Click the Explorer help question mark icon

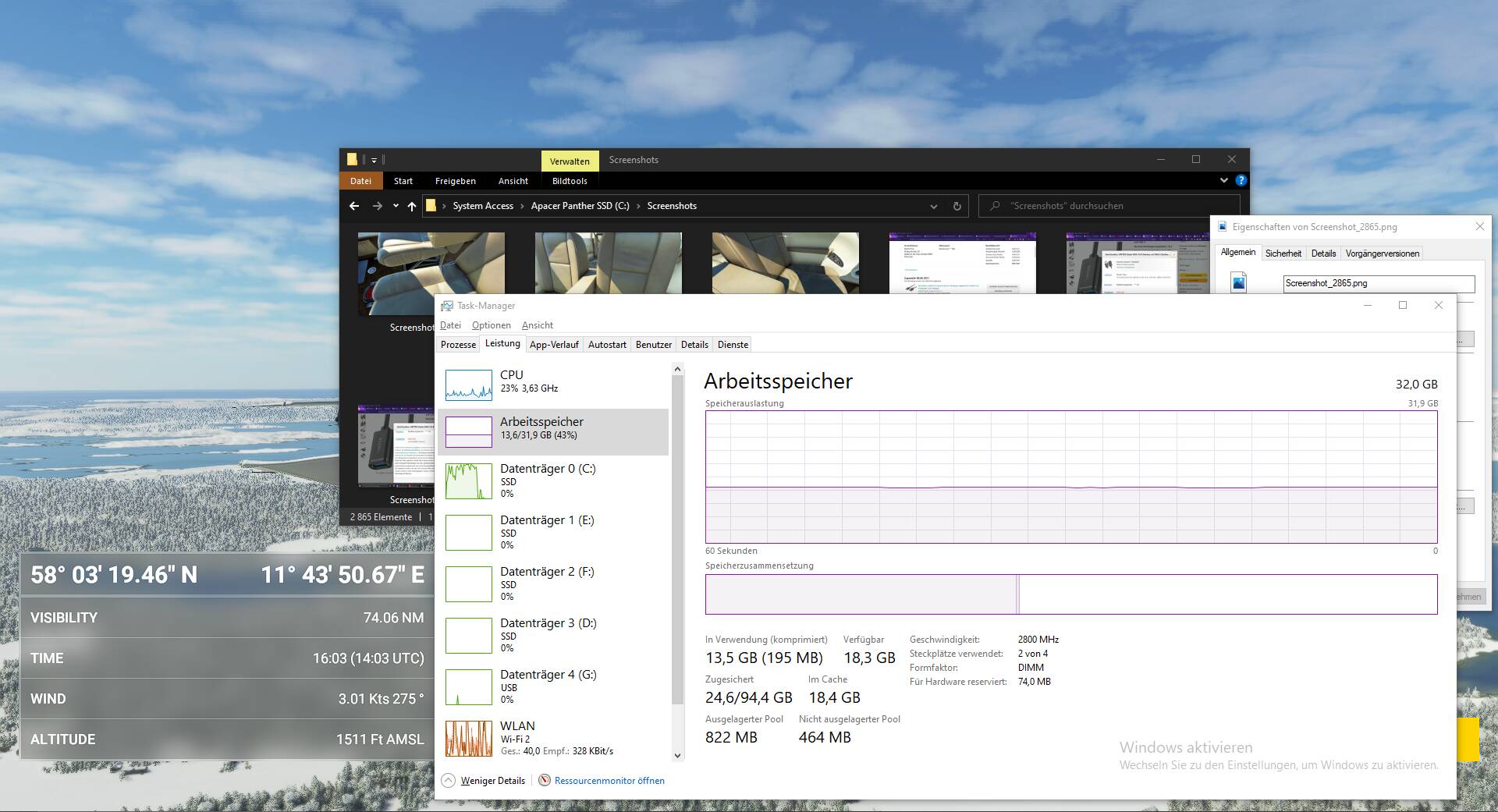coord(1241,180)
